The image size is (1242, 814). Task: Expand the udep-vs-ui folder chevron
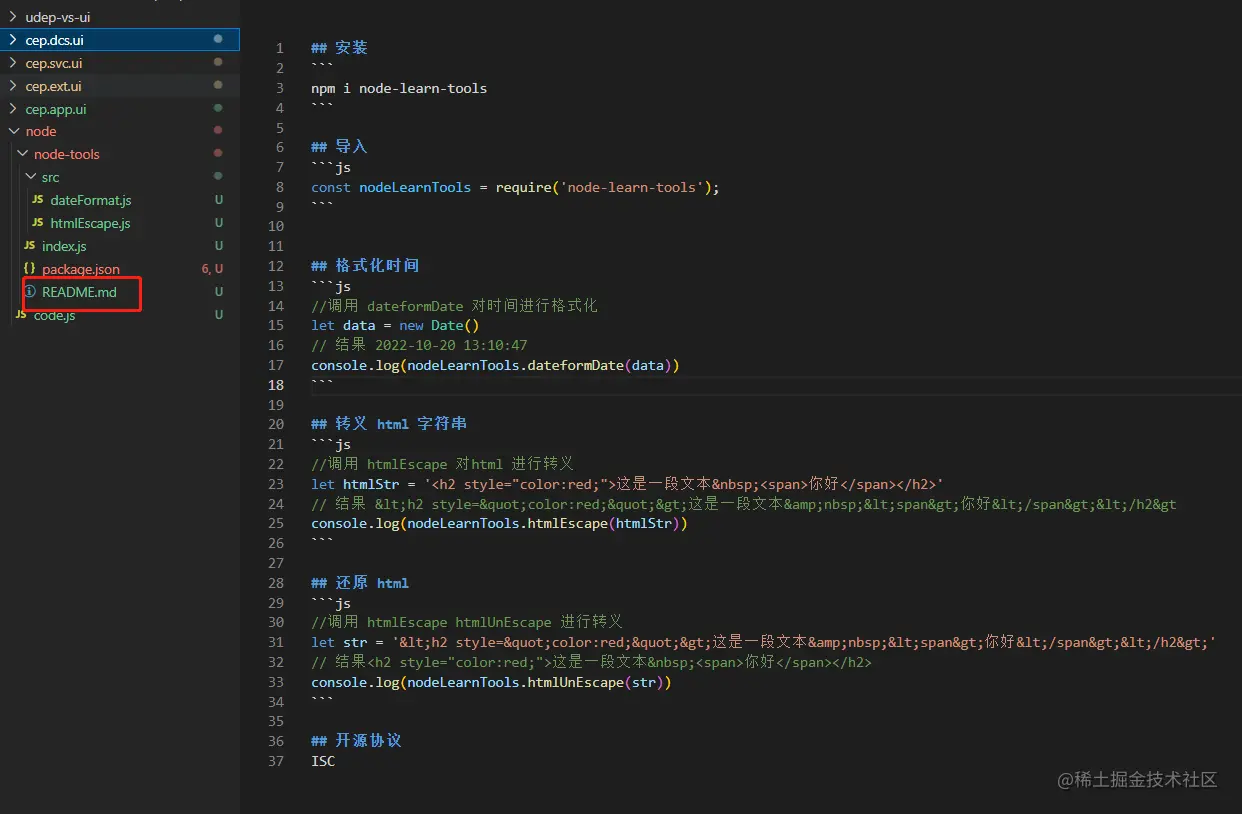coord(13,17)
